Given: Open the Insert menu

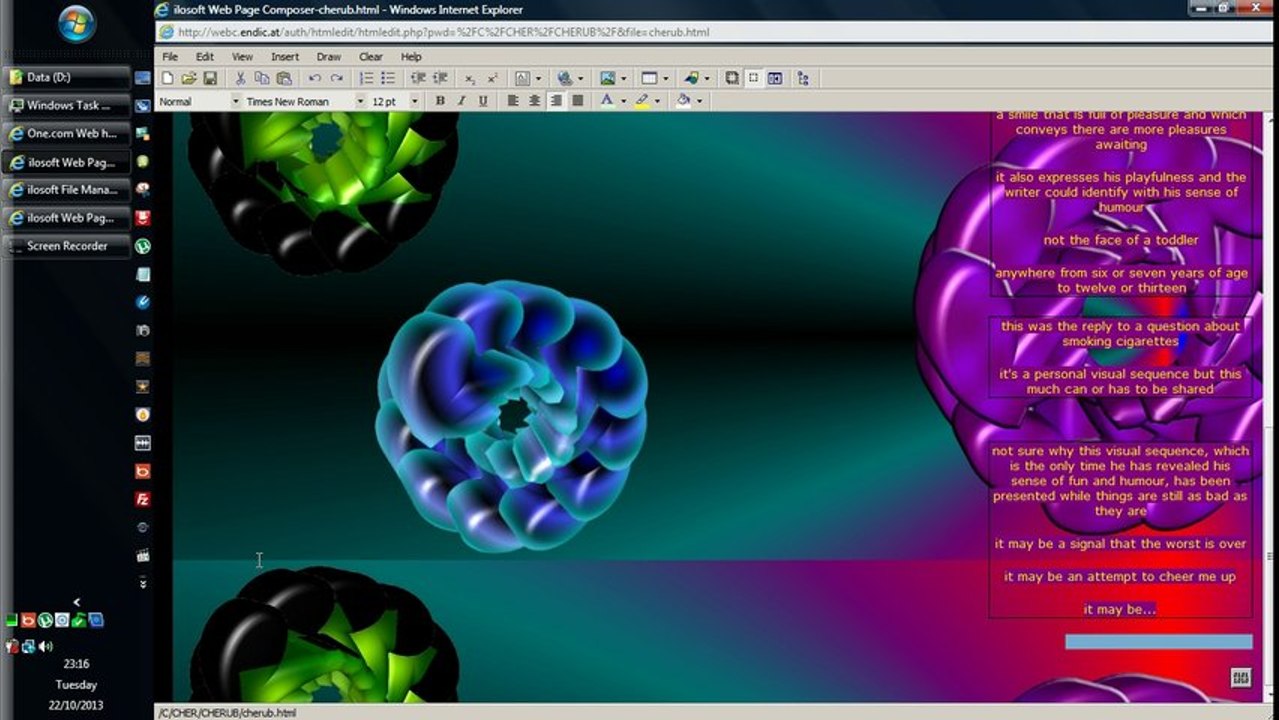Looking at the screenshot, I should [x=285, y=57].
